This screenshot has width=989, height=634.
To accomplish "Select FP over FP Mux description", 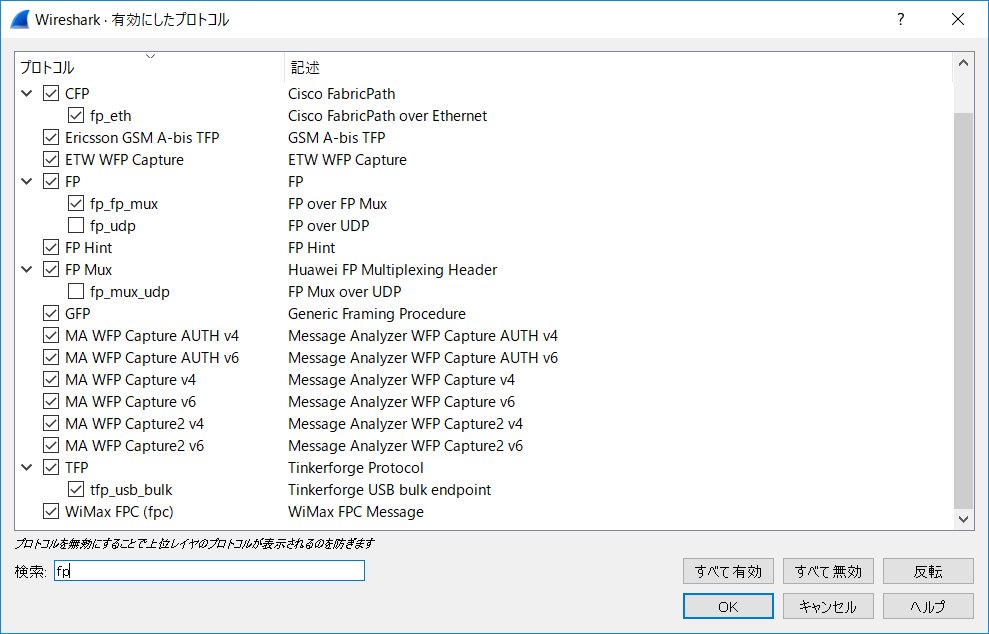I will coord(337,204).
